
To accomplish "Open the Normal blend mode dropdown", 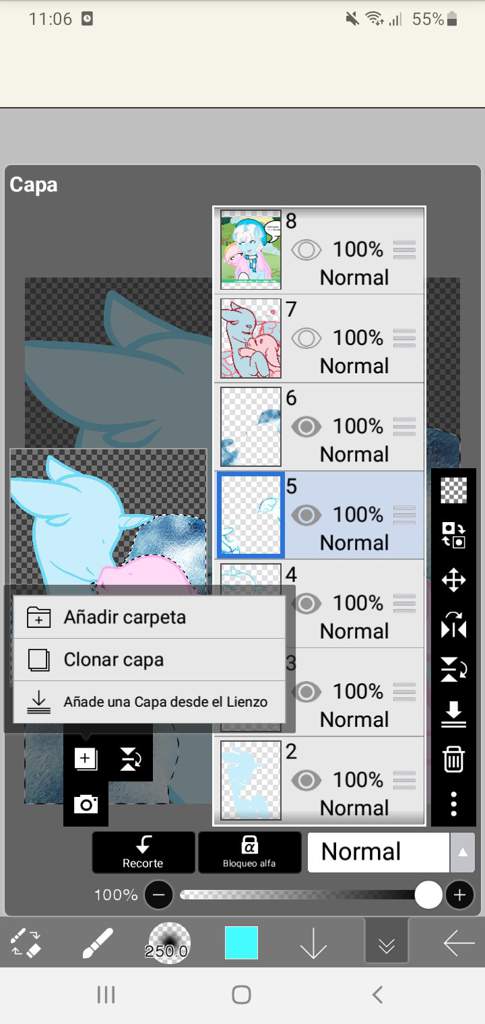I will coord(391,852).
